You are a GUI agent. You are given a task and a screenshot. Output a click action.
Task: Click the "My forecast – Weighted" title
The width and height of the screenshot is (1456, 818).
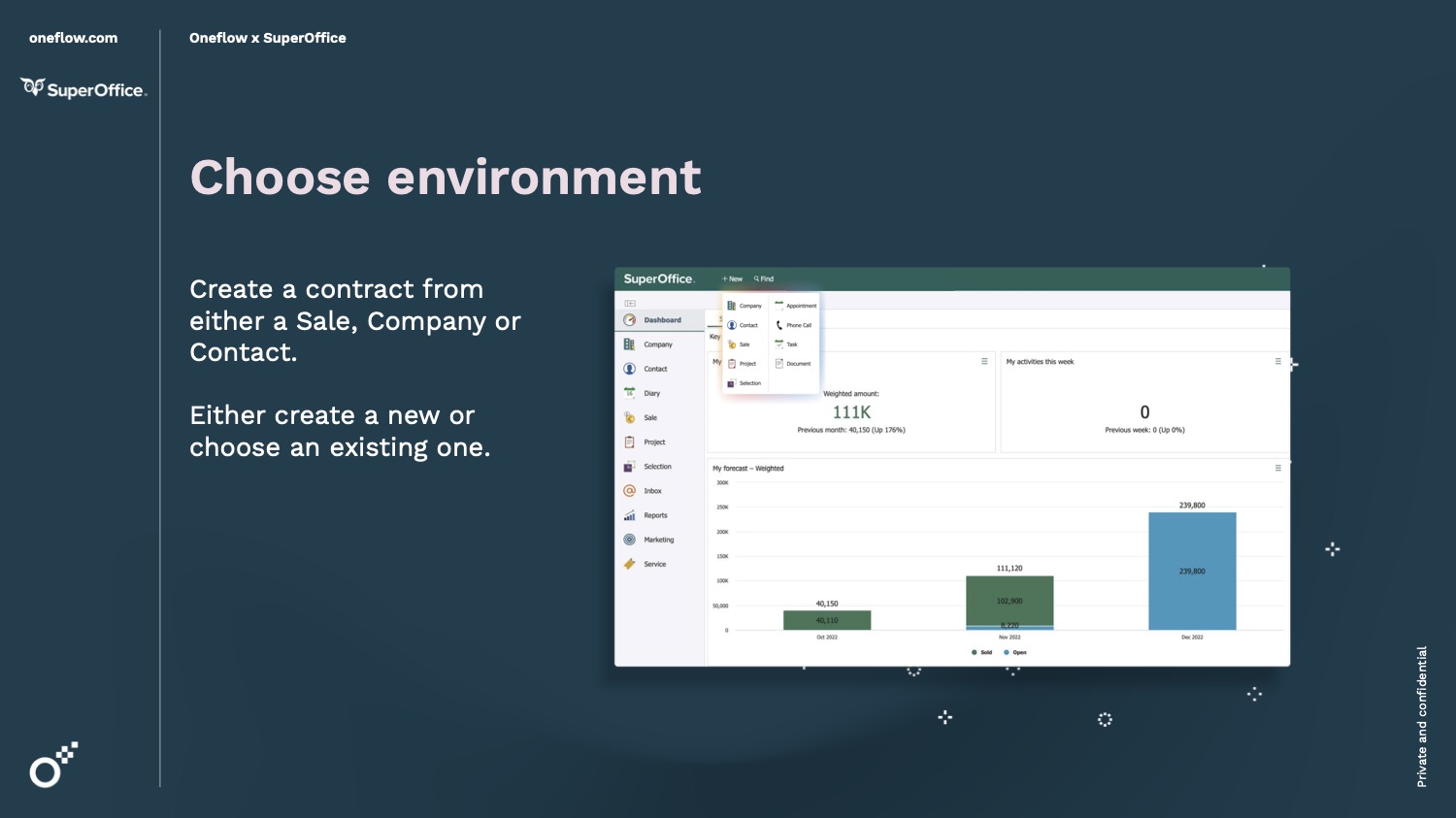(748, 469)
